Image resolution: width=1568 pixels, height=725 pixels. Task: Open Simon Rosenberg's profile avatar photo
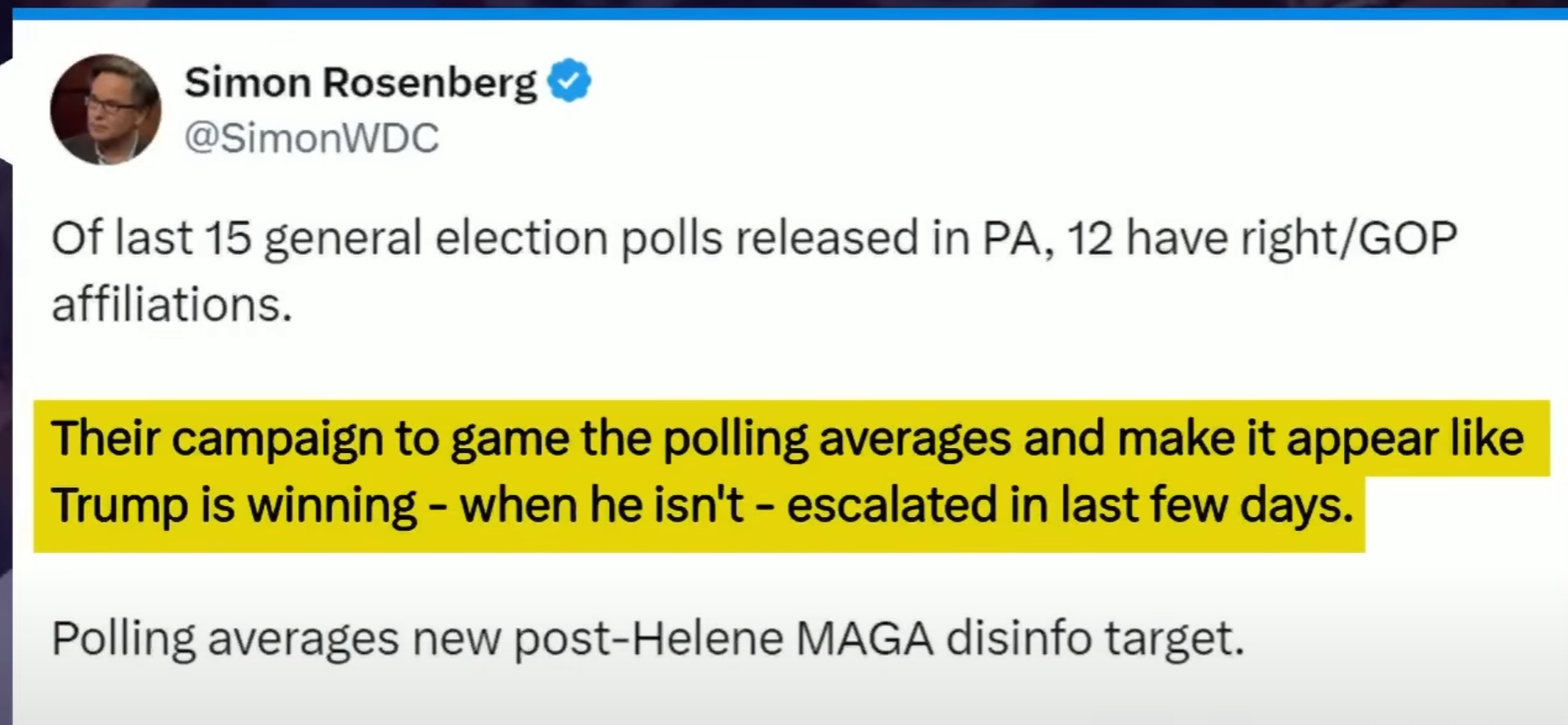coord(105,109)
